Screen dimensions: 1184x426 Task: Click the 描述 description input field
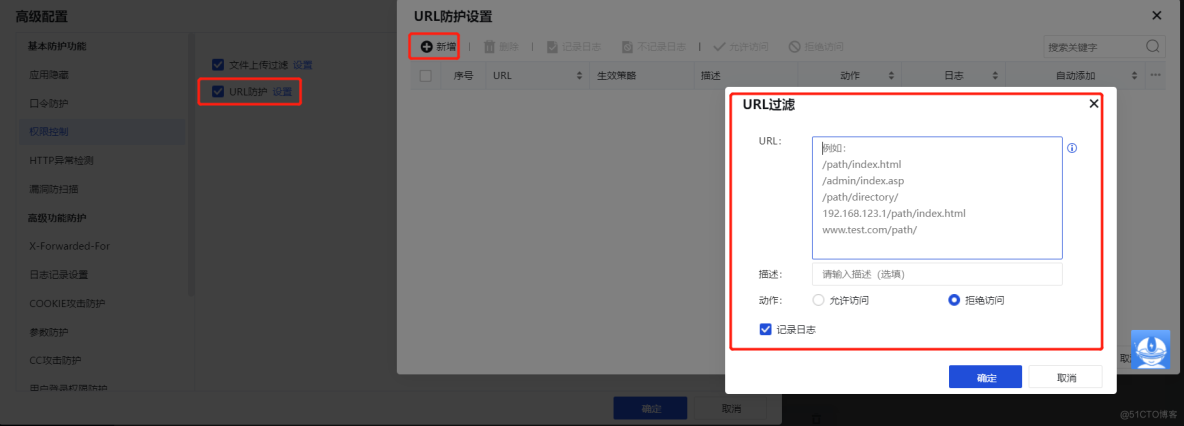pos(937,274)
